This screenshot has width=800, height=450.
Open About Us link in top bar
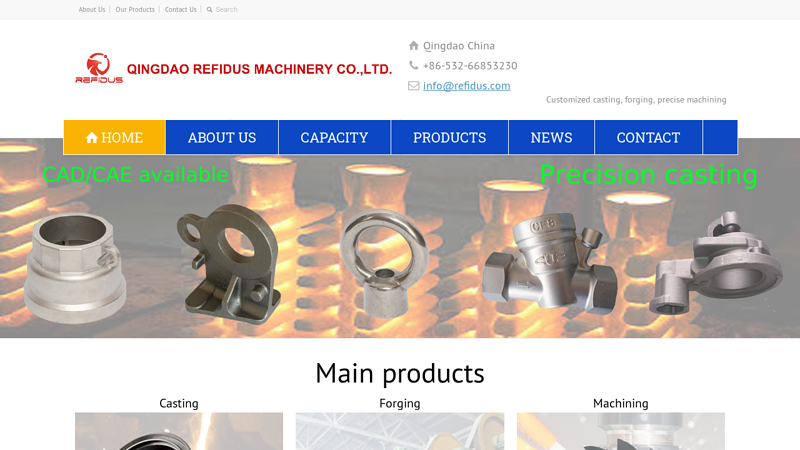point(92,9)
